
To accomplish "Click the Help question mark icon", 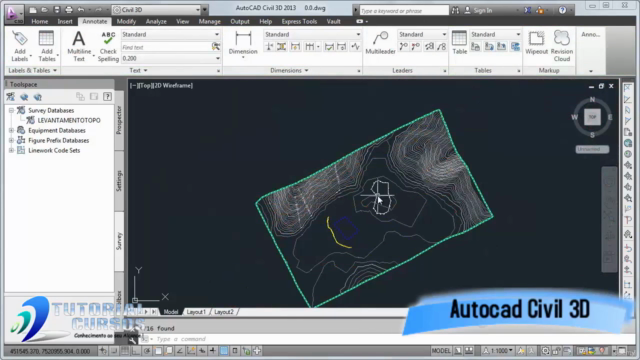I will pyautogui.click(x=562, y=11).
